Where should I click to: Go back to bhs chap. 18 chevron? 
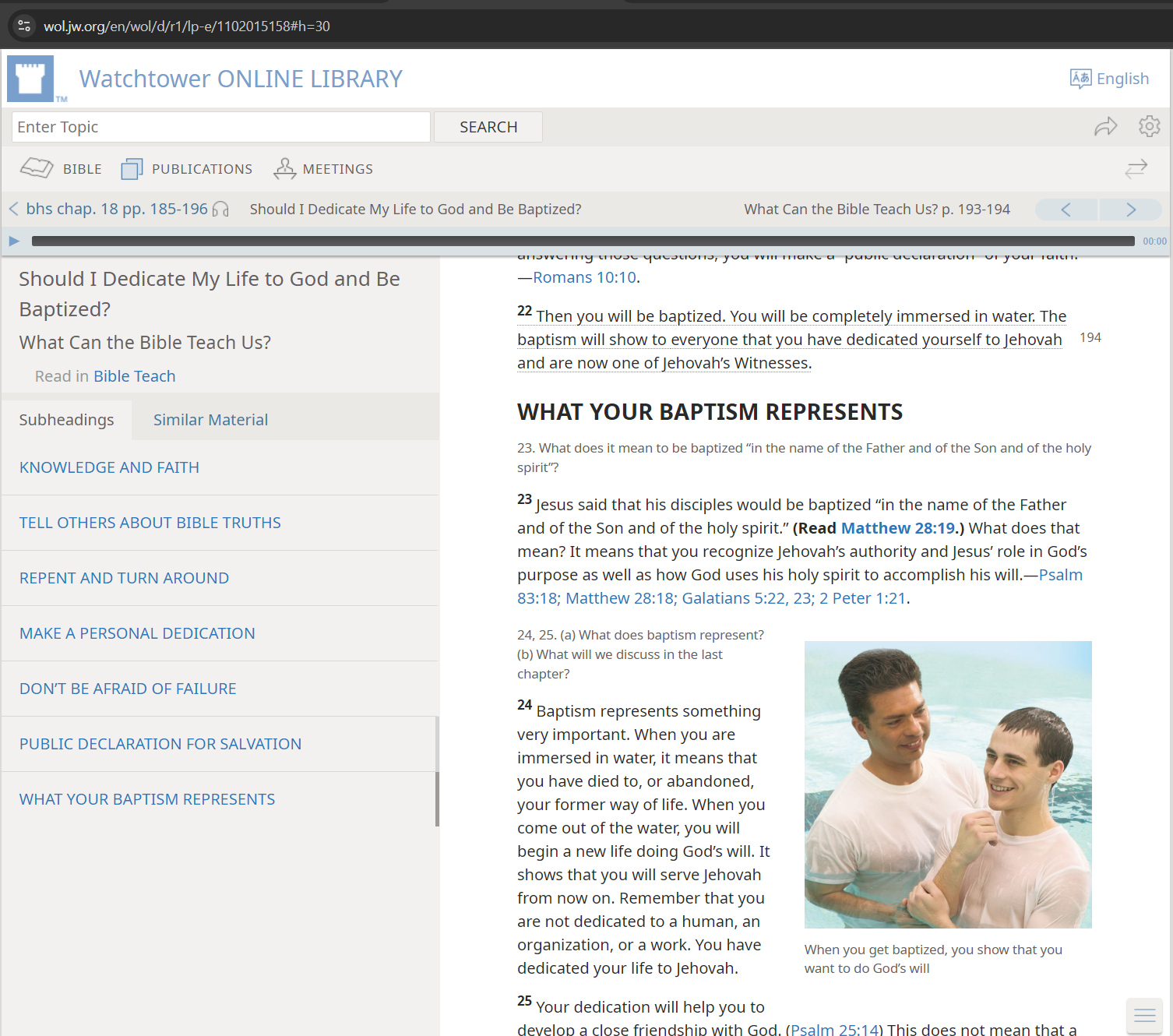(13, 209)
